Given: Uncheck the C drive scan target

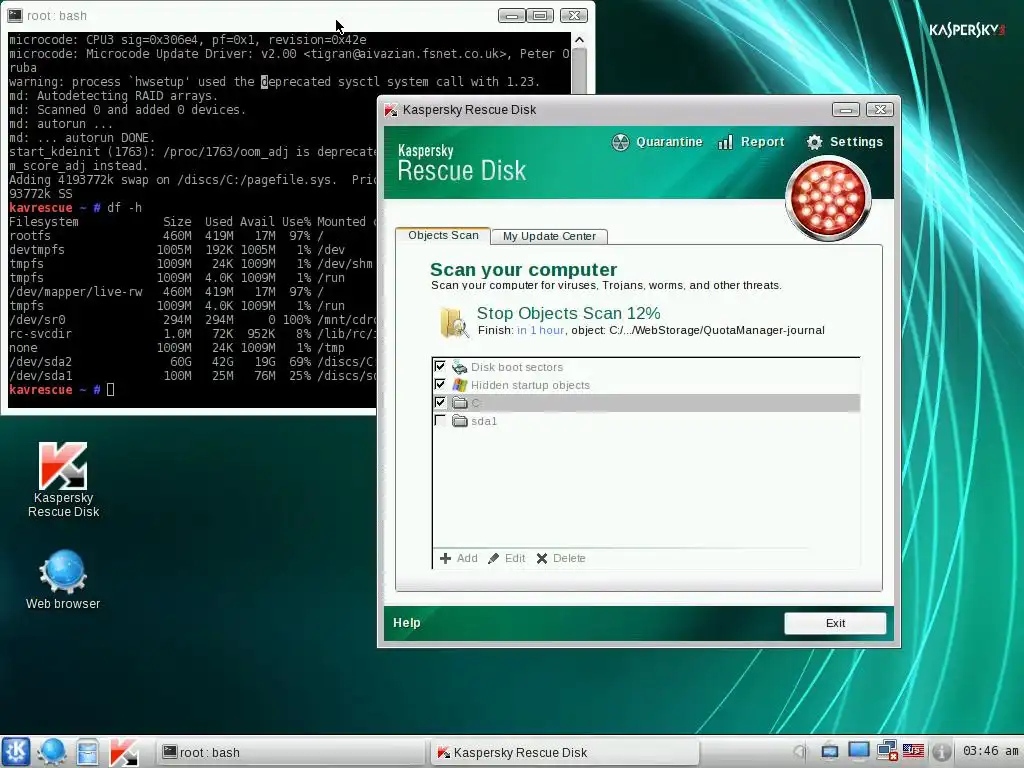Looking at the screenshot, I should (440, 402).
